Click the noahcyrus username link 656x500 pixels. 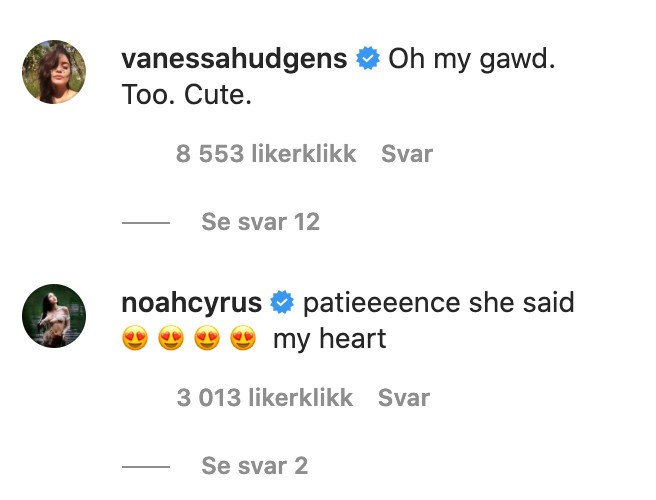(x=192, y=303)
